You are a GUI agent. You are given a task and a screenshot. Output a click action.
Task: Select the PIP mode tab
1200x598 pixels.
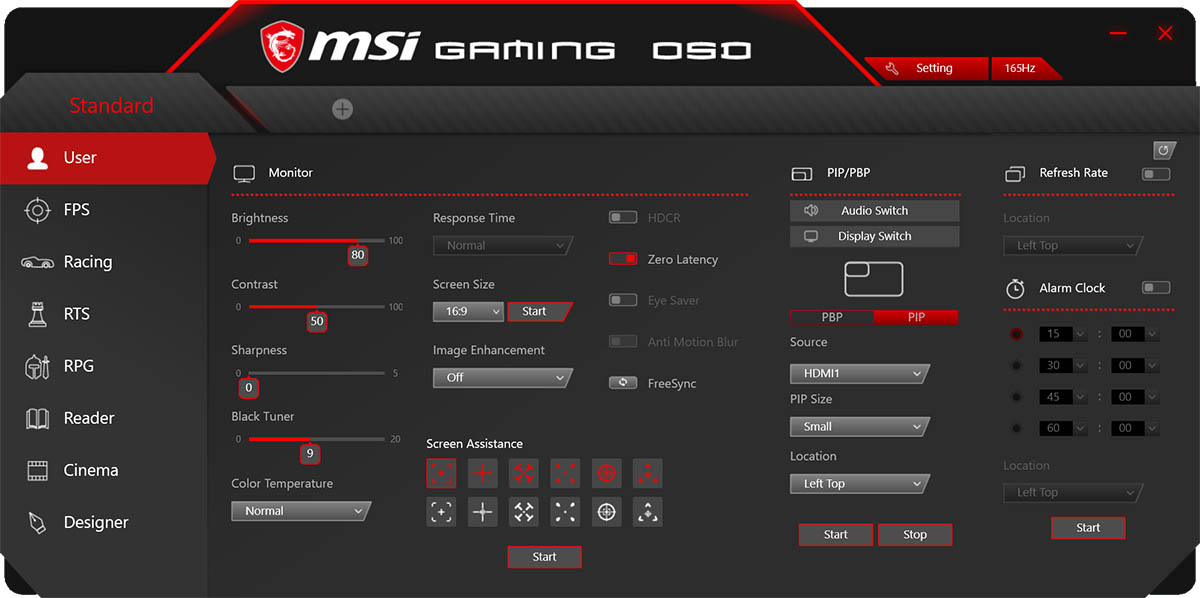coord(916,317)
